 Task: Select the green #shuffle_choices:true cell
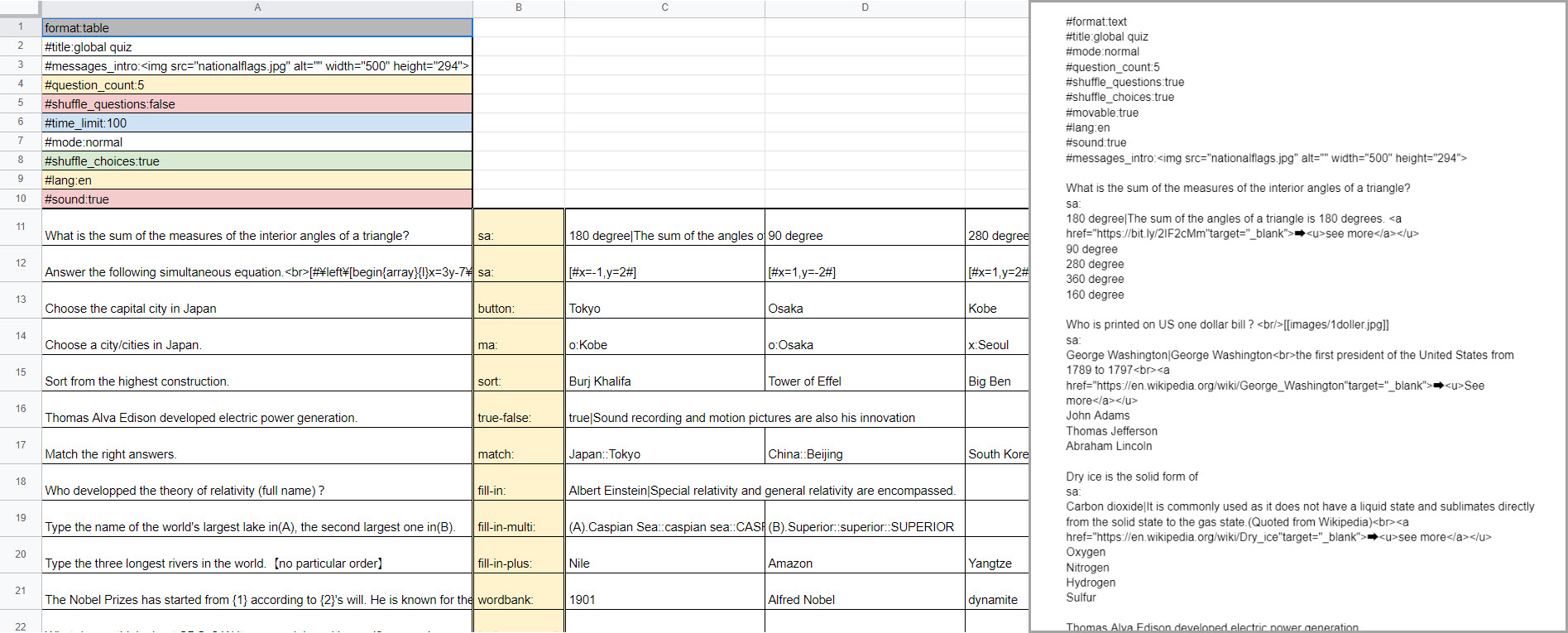click(257, 161)
